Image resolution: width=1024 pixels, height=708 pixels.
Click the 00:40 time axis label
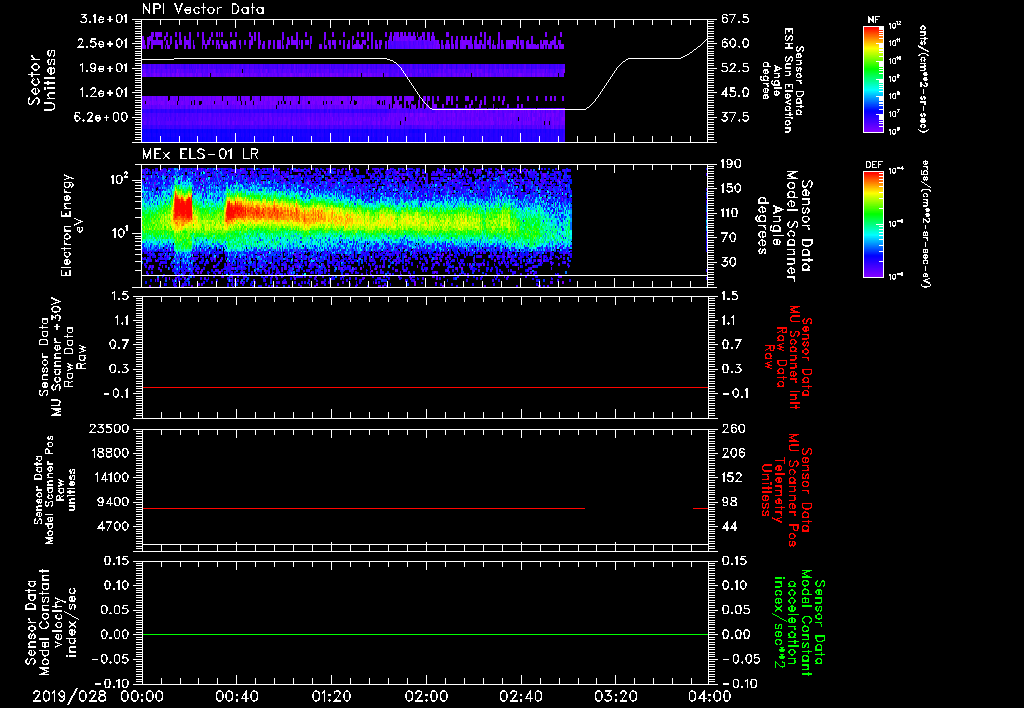[236, 696]
